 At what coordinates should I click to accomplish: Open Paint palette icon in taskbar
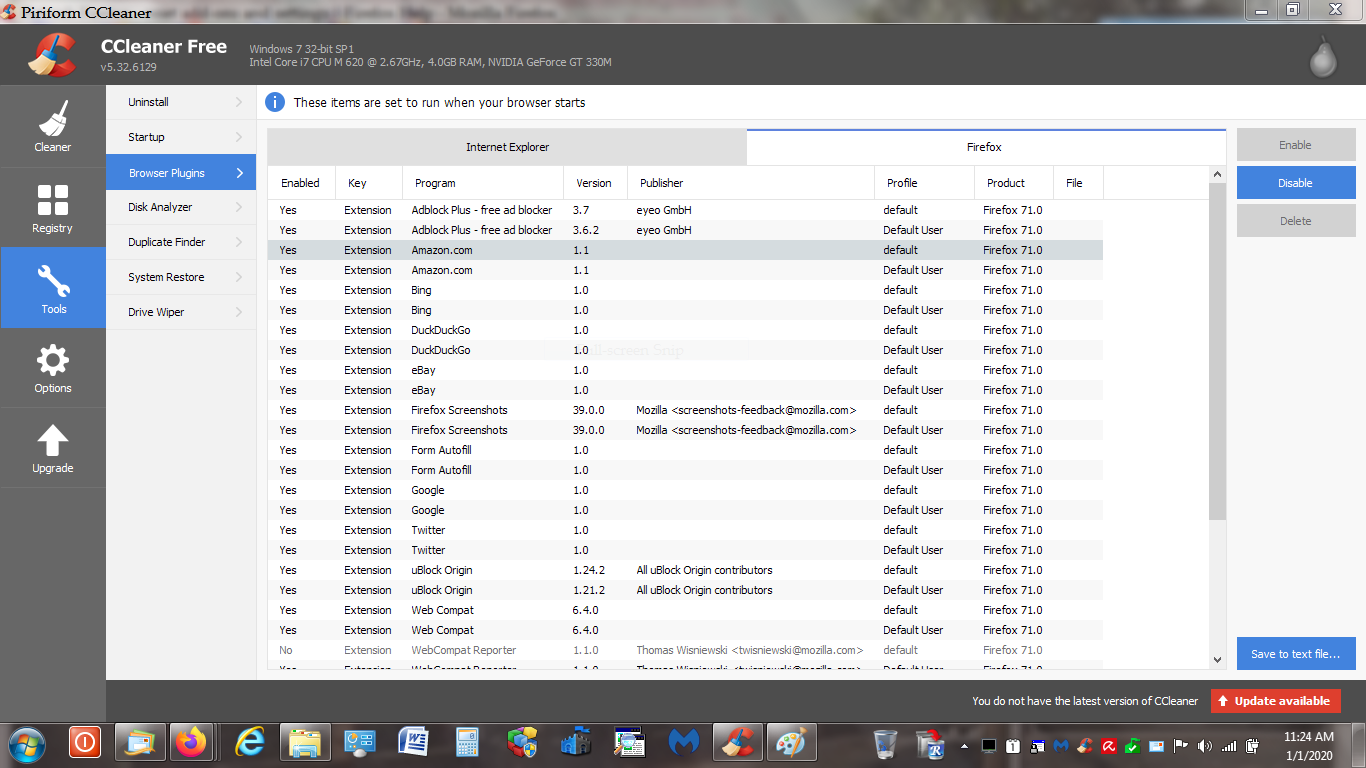click(x=791, y=742)
